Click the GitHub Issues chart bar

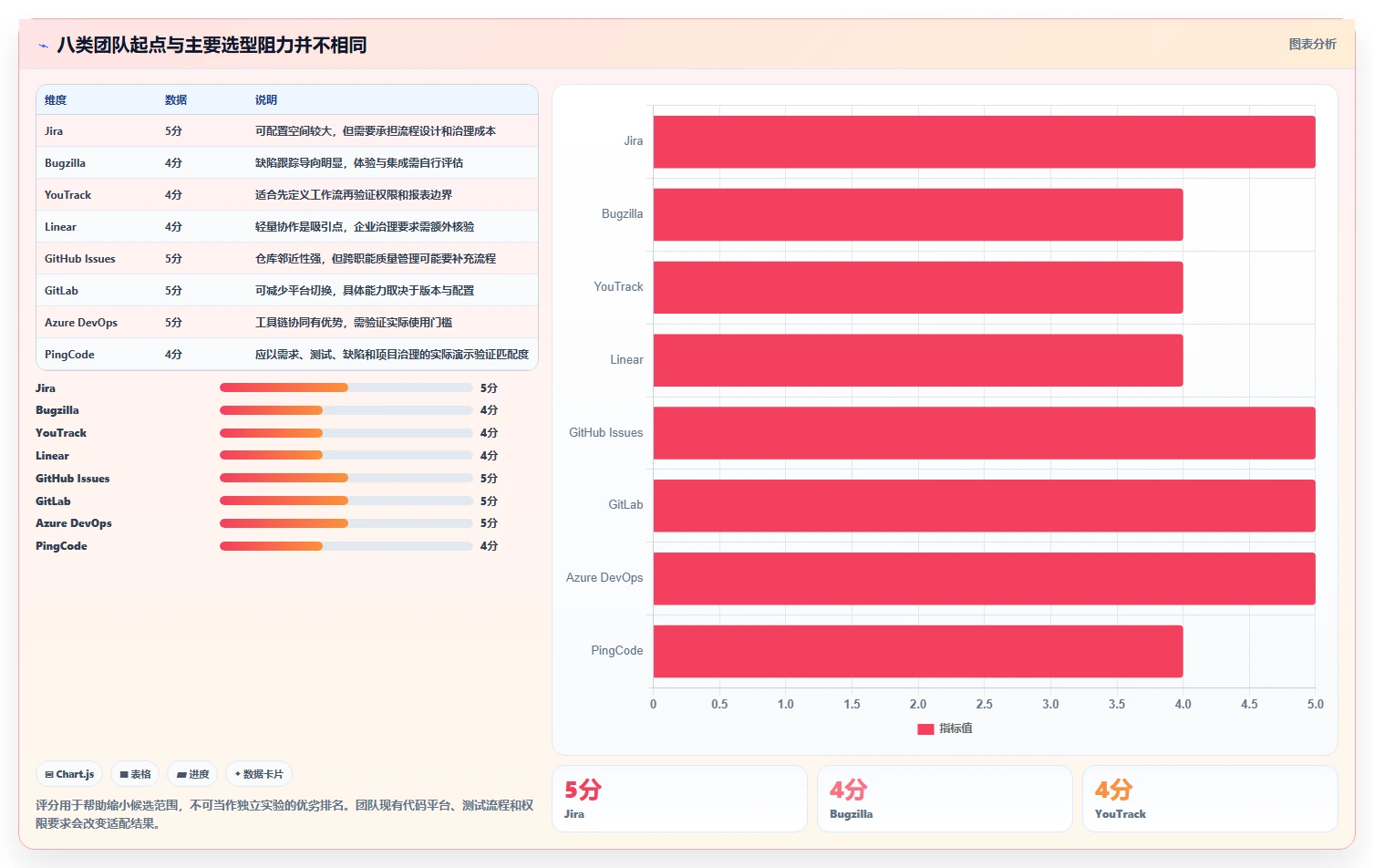tap(984, 433)
